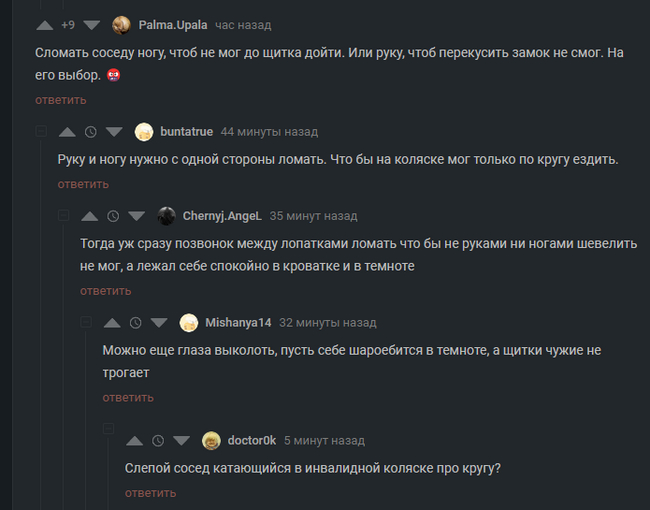
Task: Reply to Chernyj.AngeL's comment
Action: 105,291
